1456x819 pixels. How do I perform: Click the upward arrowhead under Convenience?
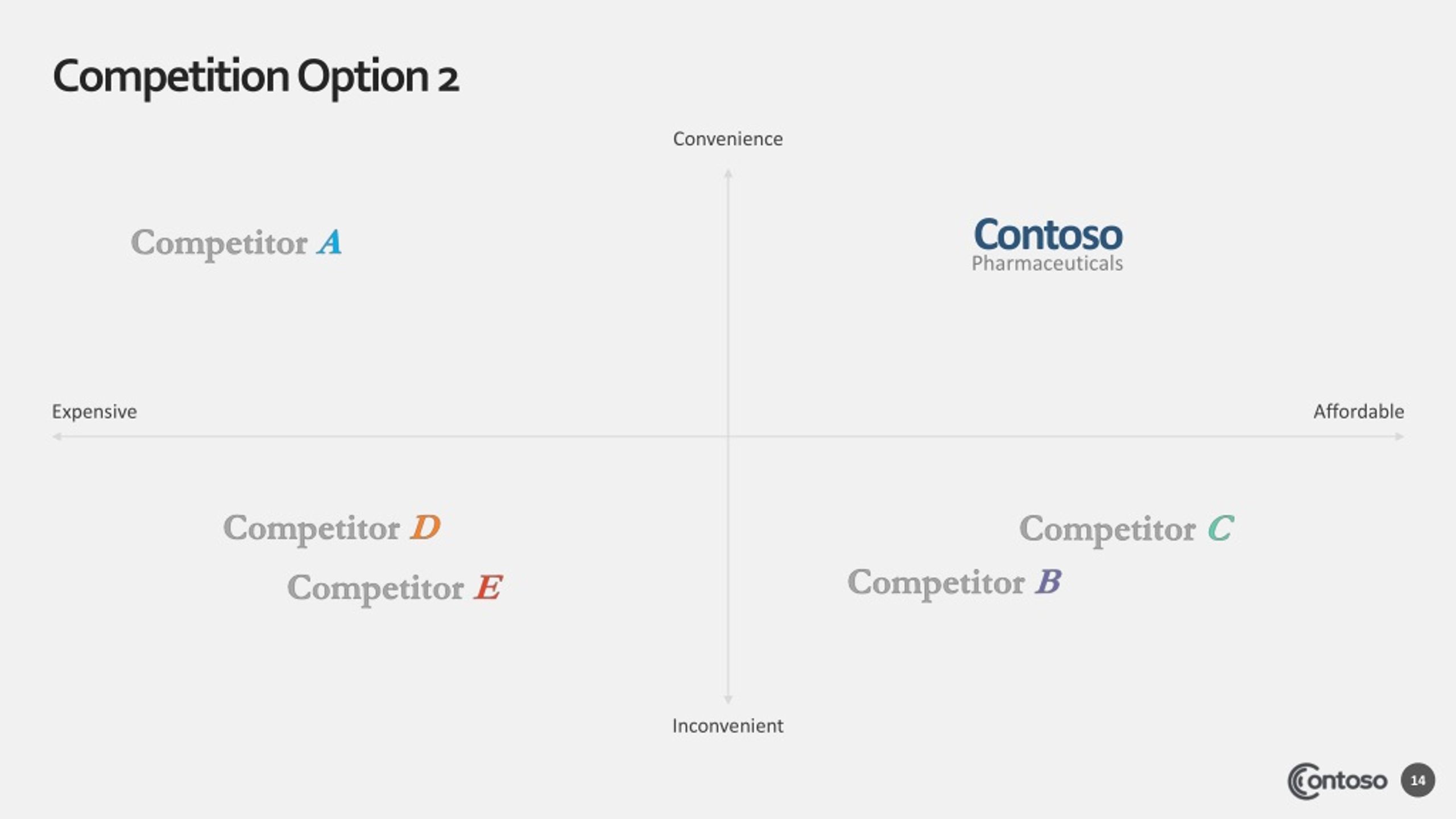(x=728, y=173)
